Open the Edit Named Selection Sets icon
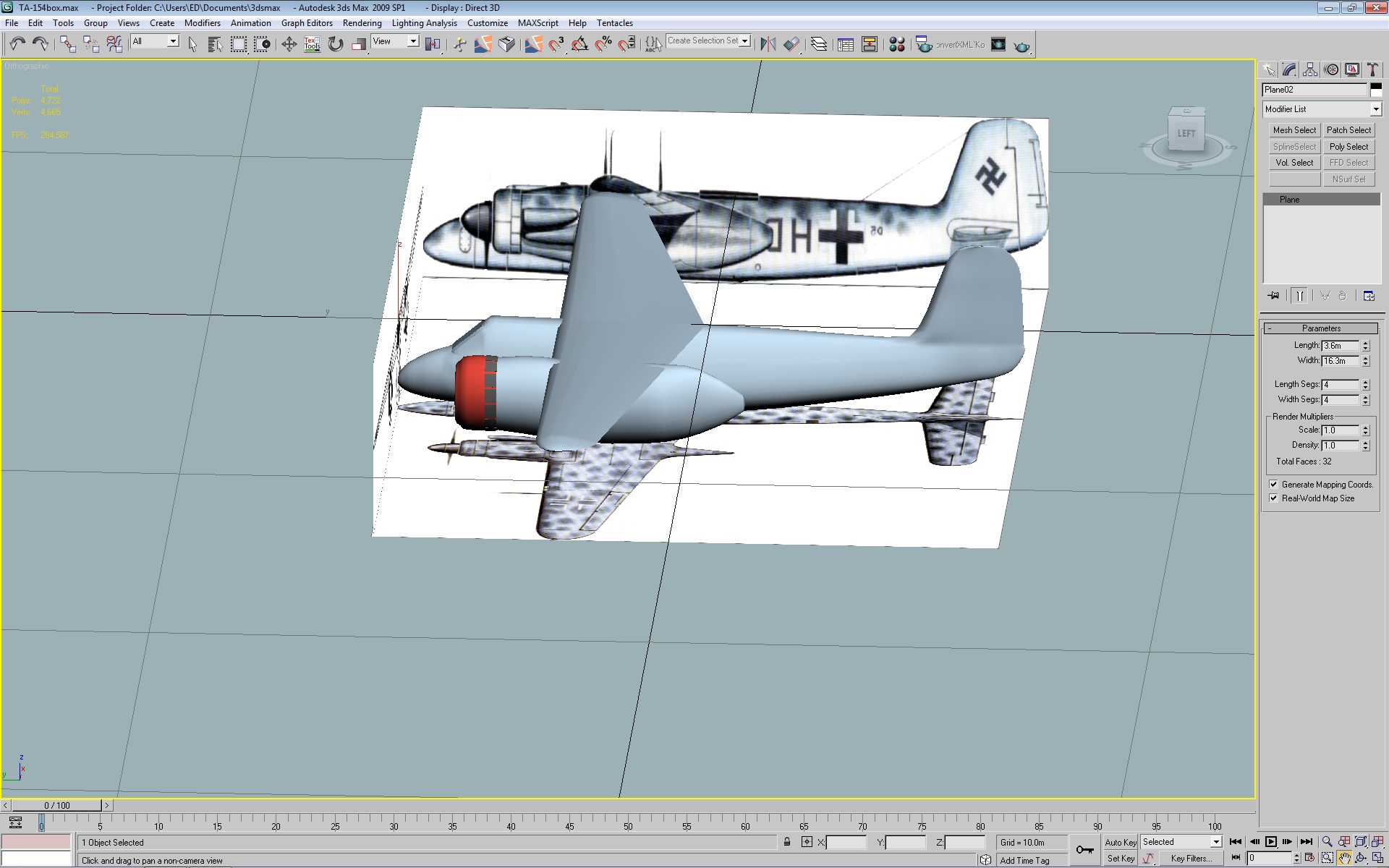 pos(653,44)
